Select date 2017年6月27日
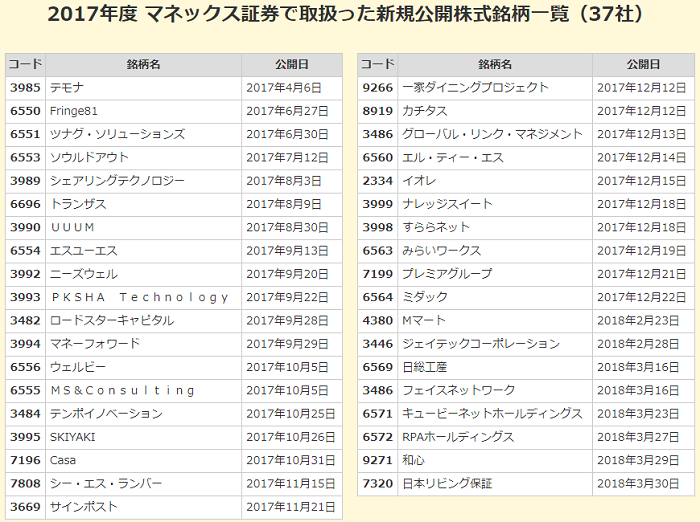 [x=287, y=111]
